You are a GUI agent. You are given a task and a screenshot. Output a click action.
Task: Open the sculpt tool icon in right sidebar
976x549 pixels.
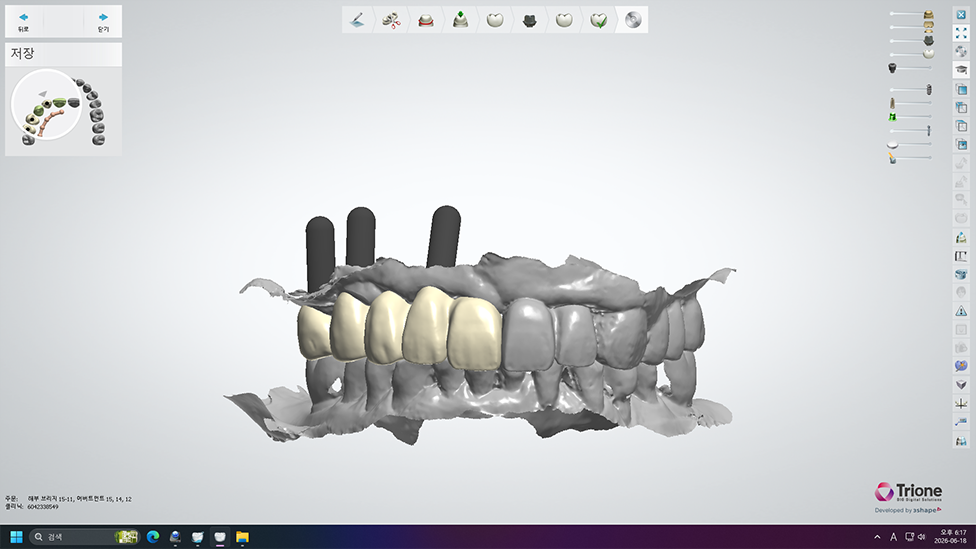(961, 237)
